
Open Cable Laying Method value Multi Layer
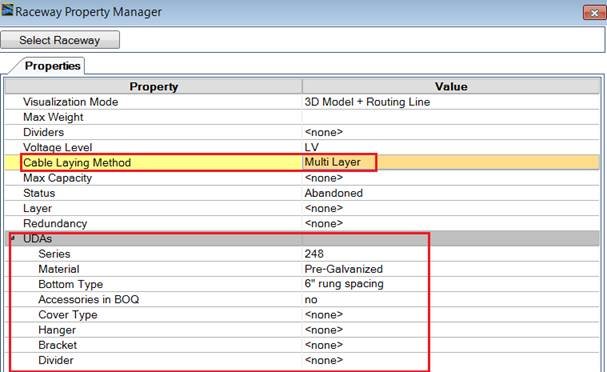[x=451, y=162]
